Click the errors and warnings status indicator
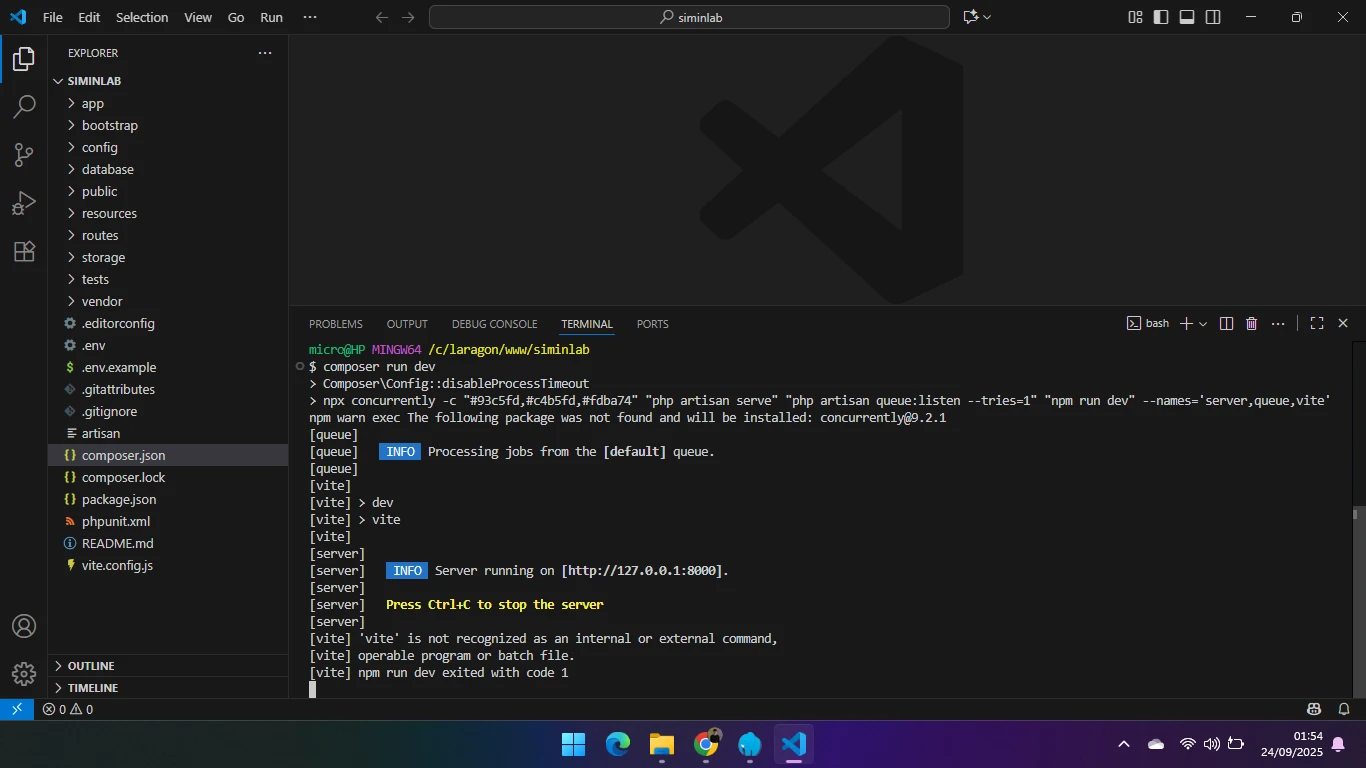The image size is (1366, 768). pyautogui.click(x=68, y=710)
